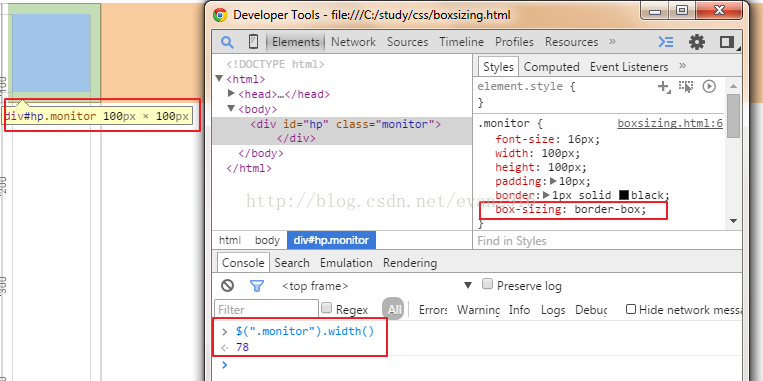
Task: Open the Search drawer tab
Action: [292, 263]
